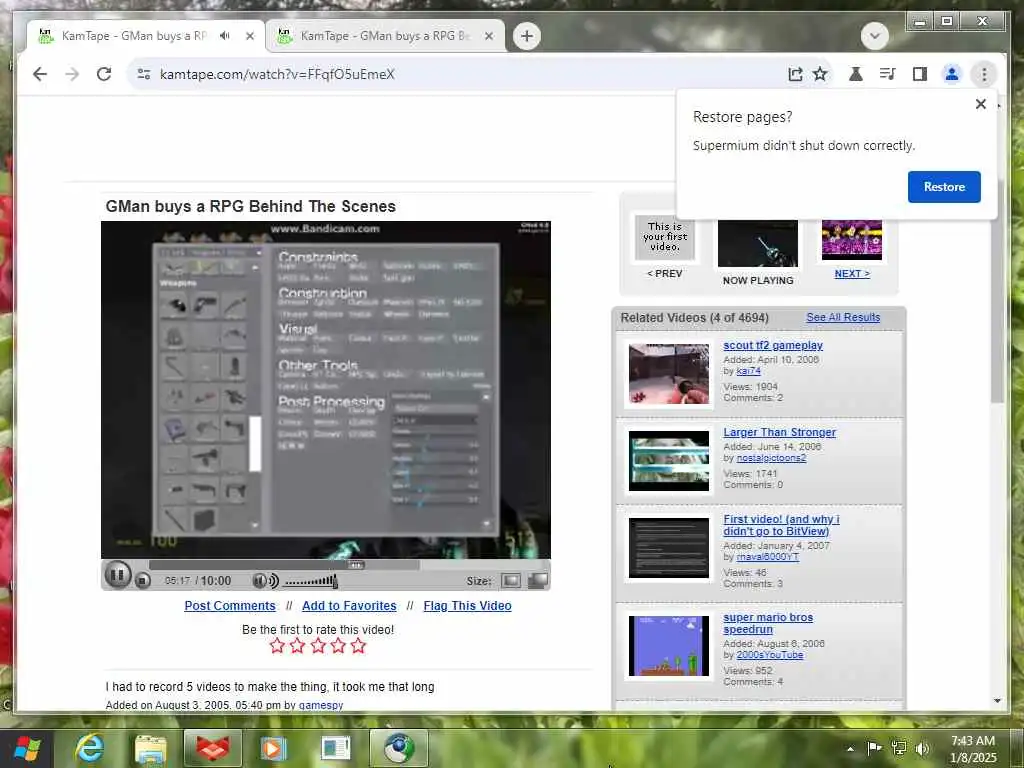Screen dimensions: 1024x768
Task: Open super mario bros speedrun link
Action: coord(768,623)
